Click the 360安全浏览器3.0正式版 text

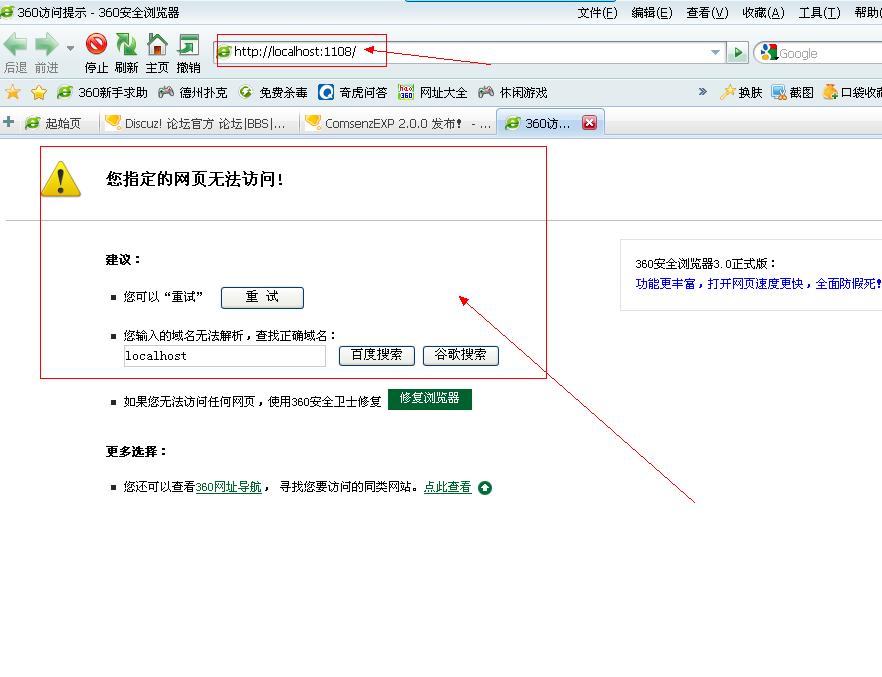[x=706, y=263]
